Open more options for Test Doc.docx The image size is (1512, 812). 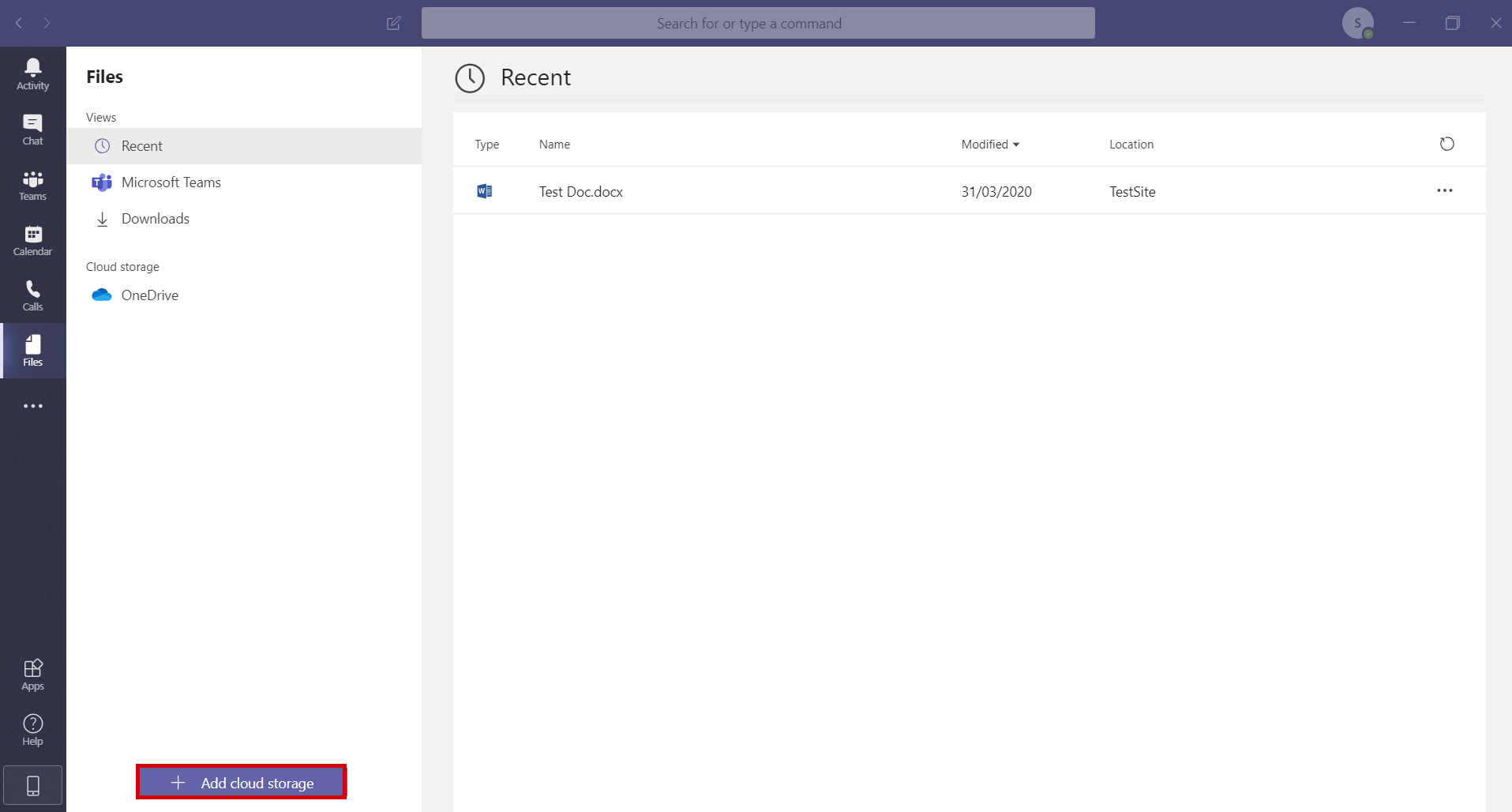tap(1444, 191)
